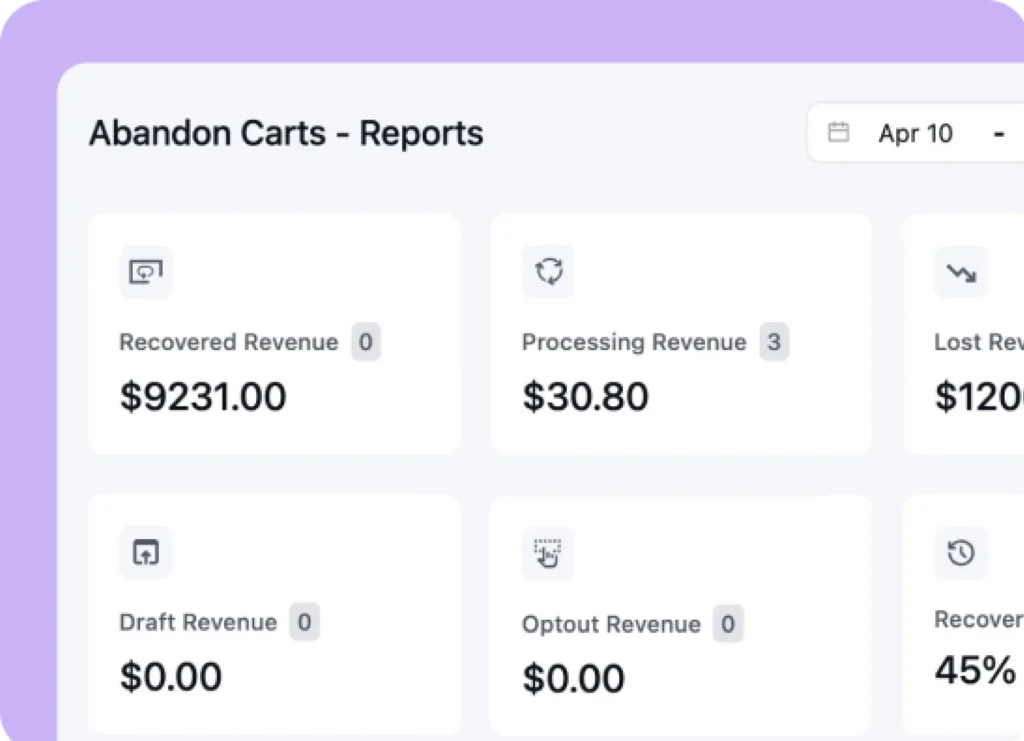Viewport: 1024px width, 741px height.
Task: Click the $30.80 processing revenue value
Action: tap(585, 396)
